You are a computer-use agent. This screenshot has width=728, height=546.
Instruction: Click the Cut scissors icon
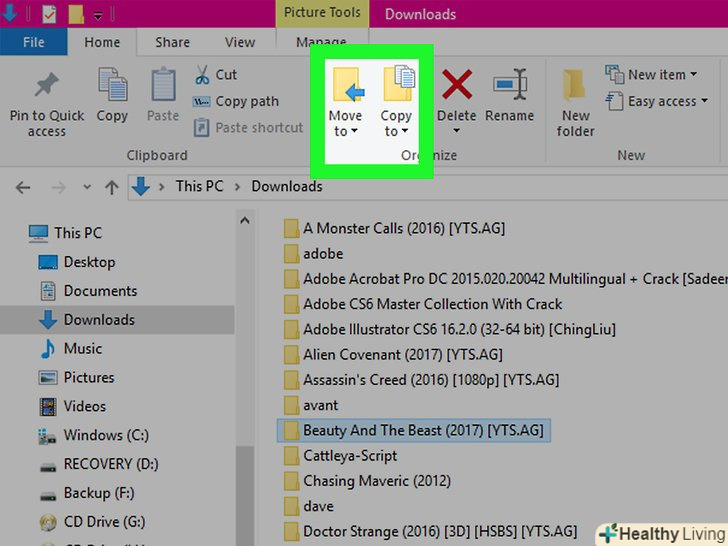tap(202, 75)
